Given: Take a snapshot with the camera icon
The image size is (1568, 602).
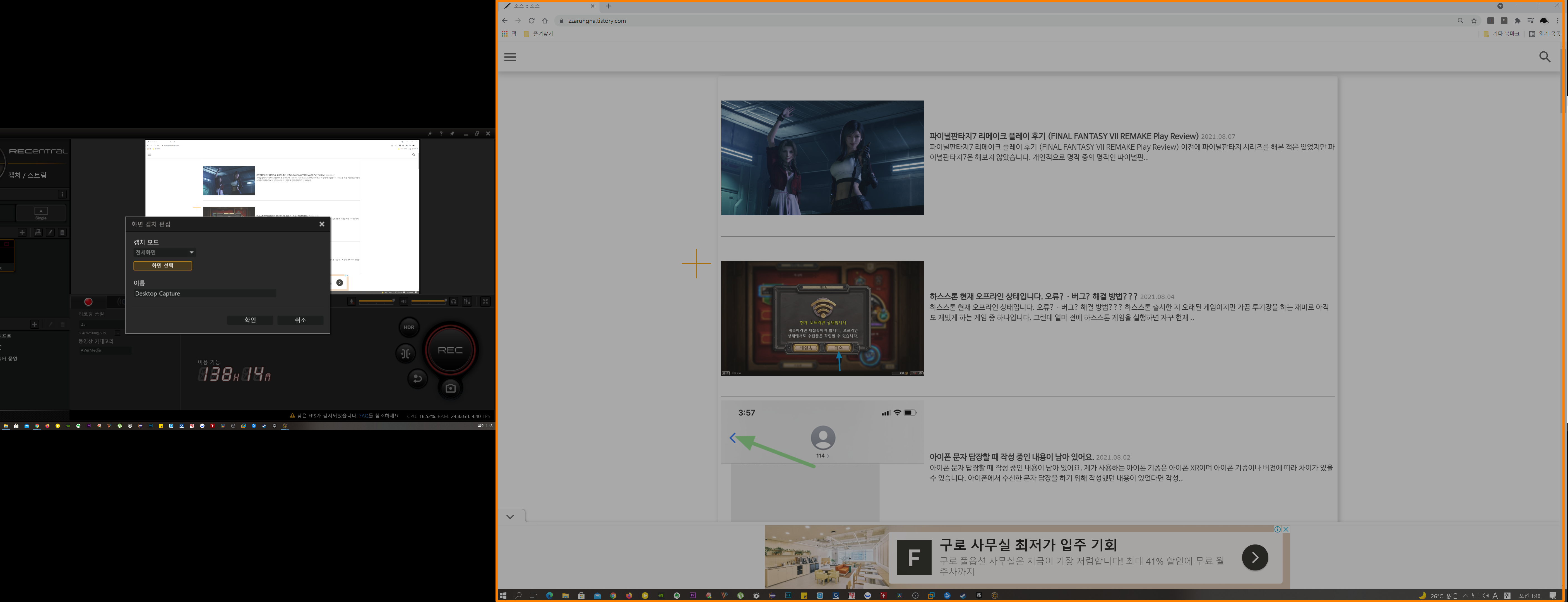Looking at the screenshot, I should [450, 388].
